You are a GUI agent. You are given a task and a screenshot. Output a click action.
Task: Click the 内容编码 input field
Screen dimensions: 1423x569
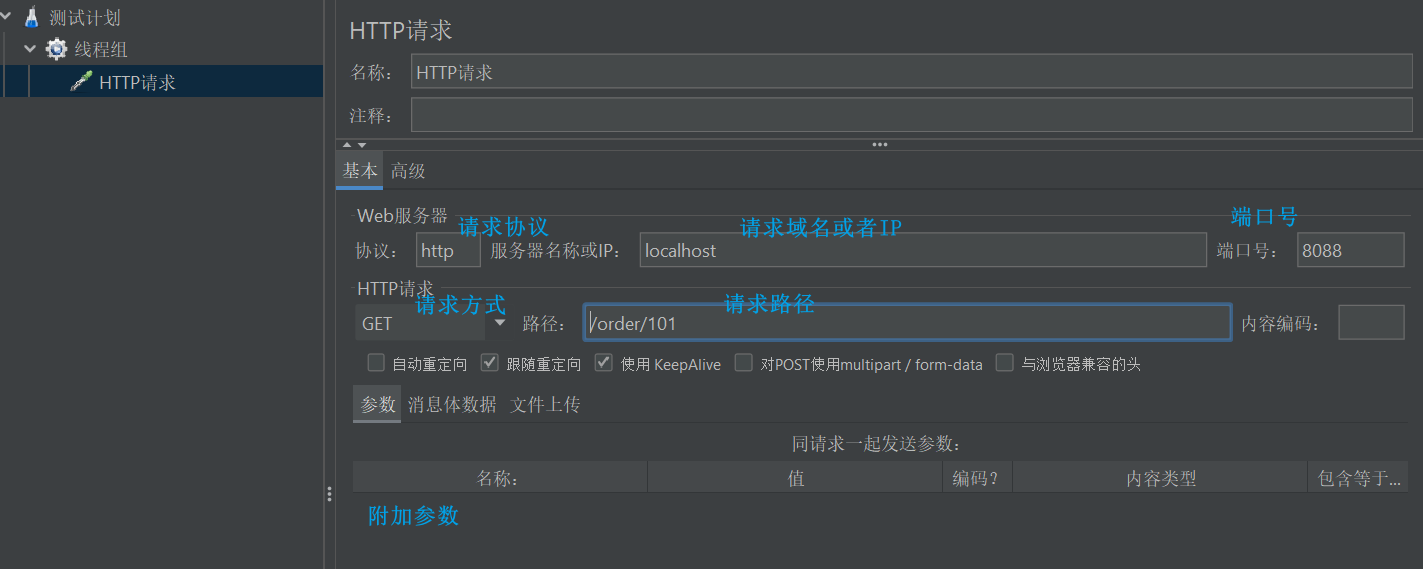[x=1371, y=323]
